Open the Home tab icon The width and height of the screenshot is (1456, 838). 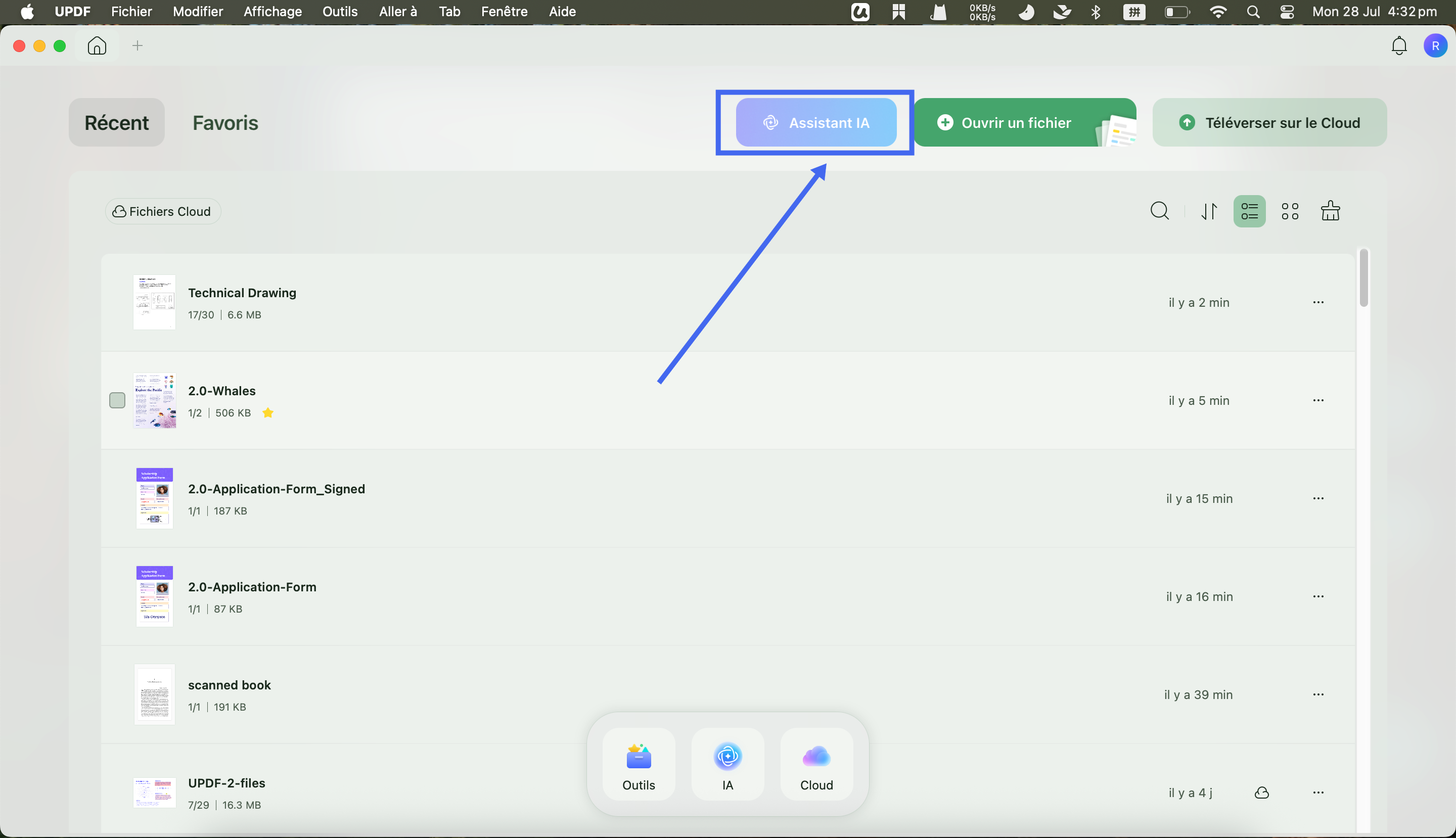point(97,45)
